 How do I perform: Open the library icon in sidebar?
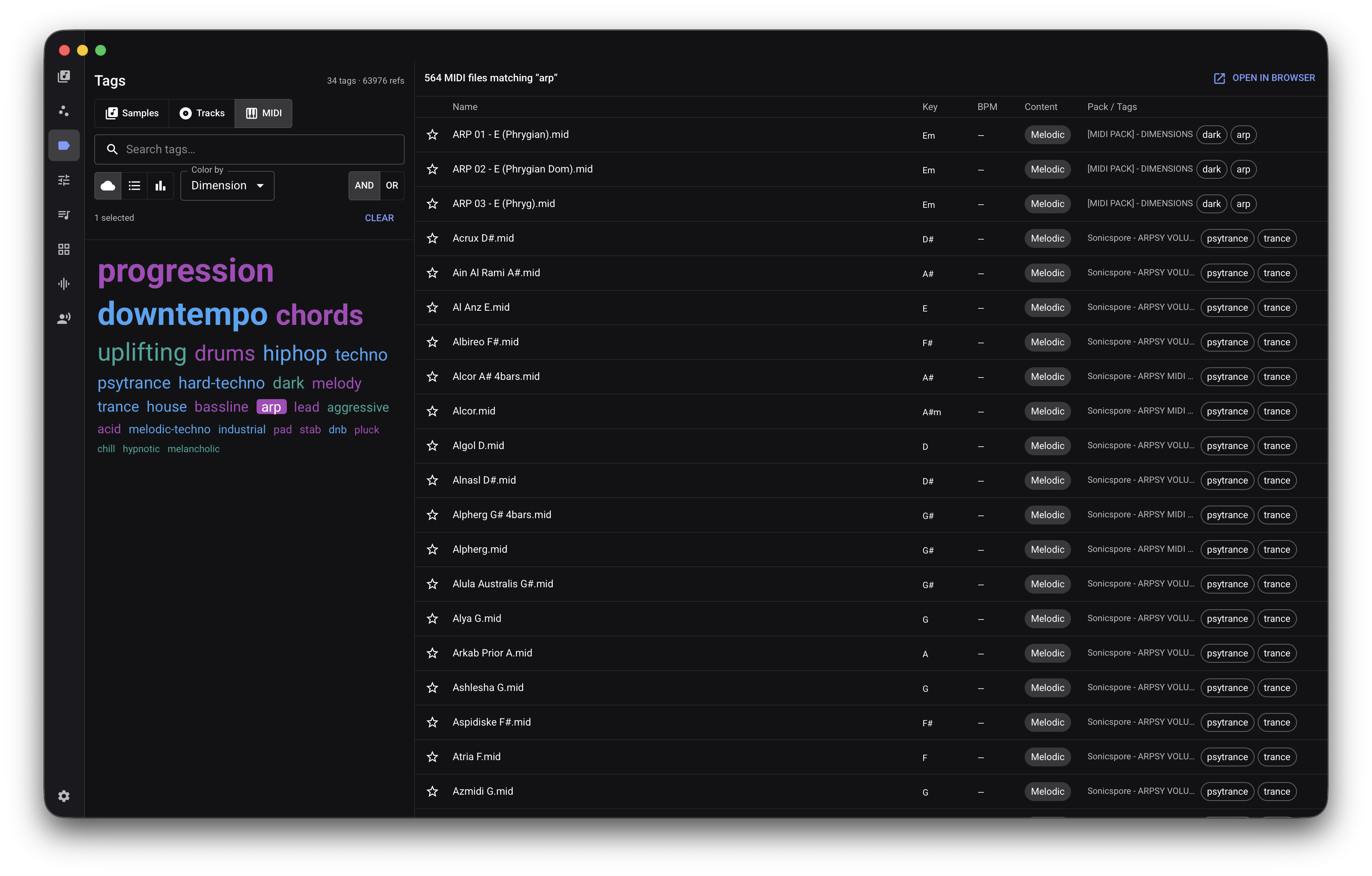(x=64, y=76)
